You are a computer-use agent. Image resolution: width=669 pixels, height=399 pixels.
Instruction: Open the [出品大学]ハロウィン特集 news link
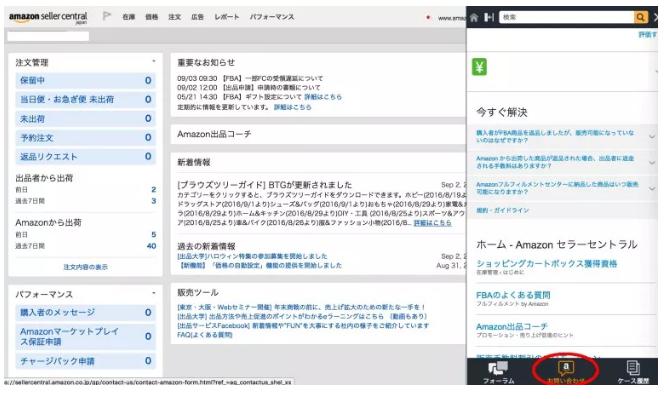point(252,256)
